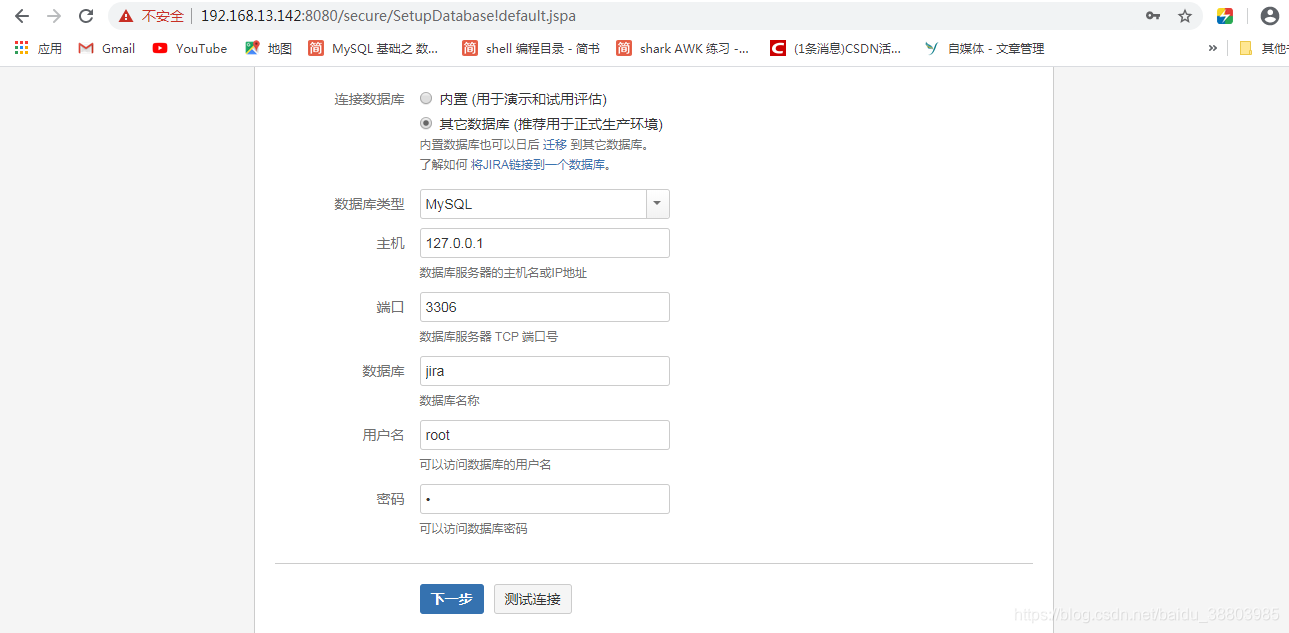Go back with browser back arrow

point(21,16)
